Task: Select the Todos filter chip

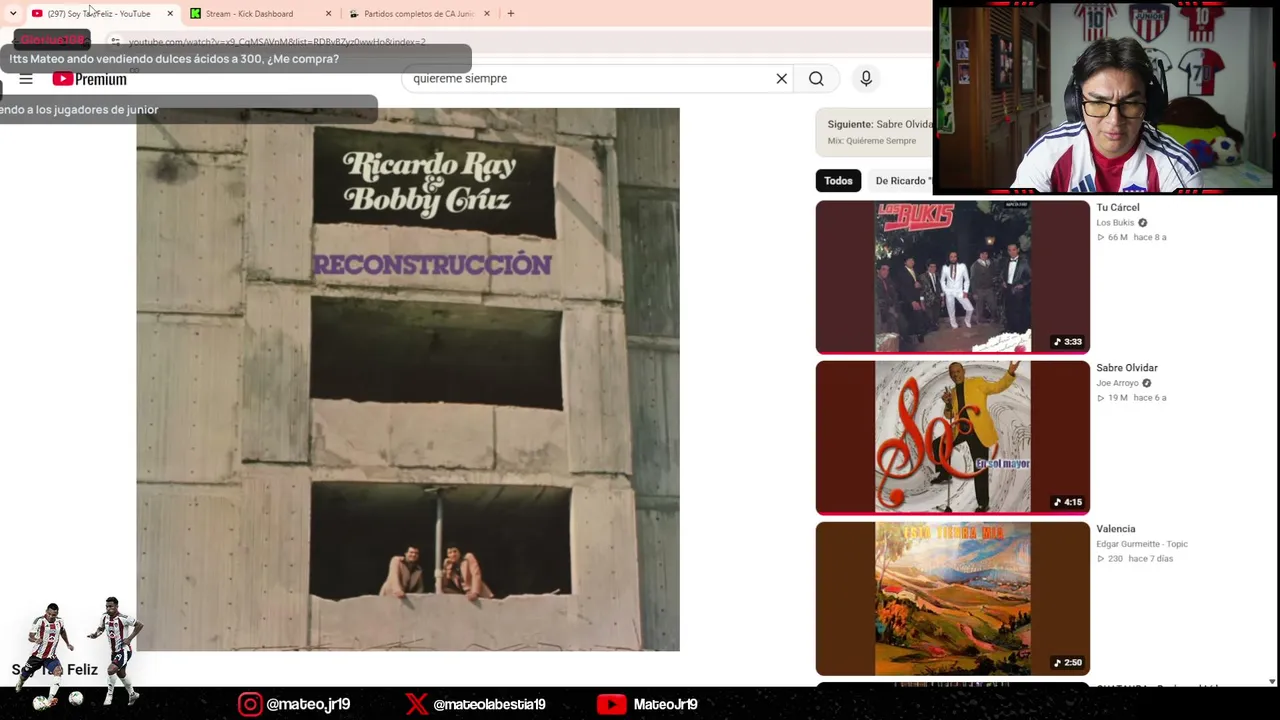Action: coord(838,181)
